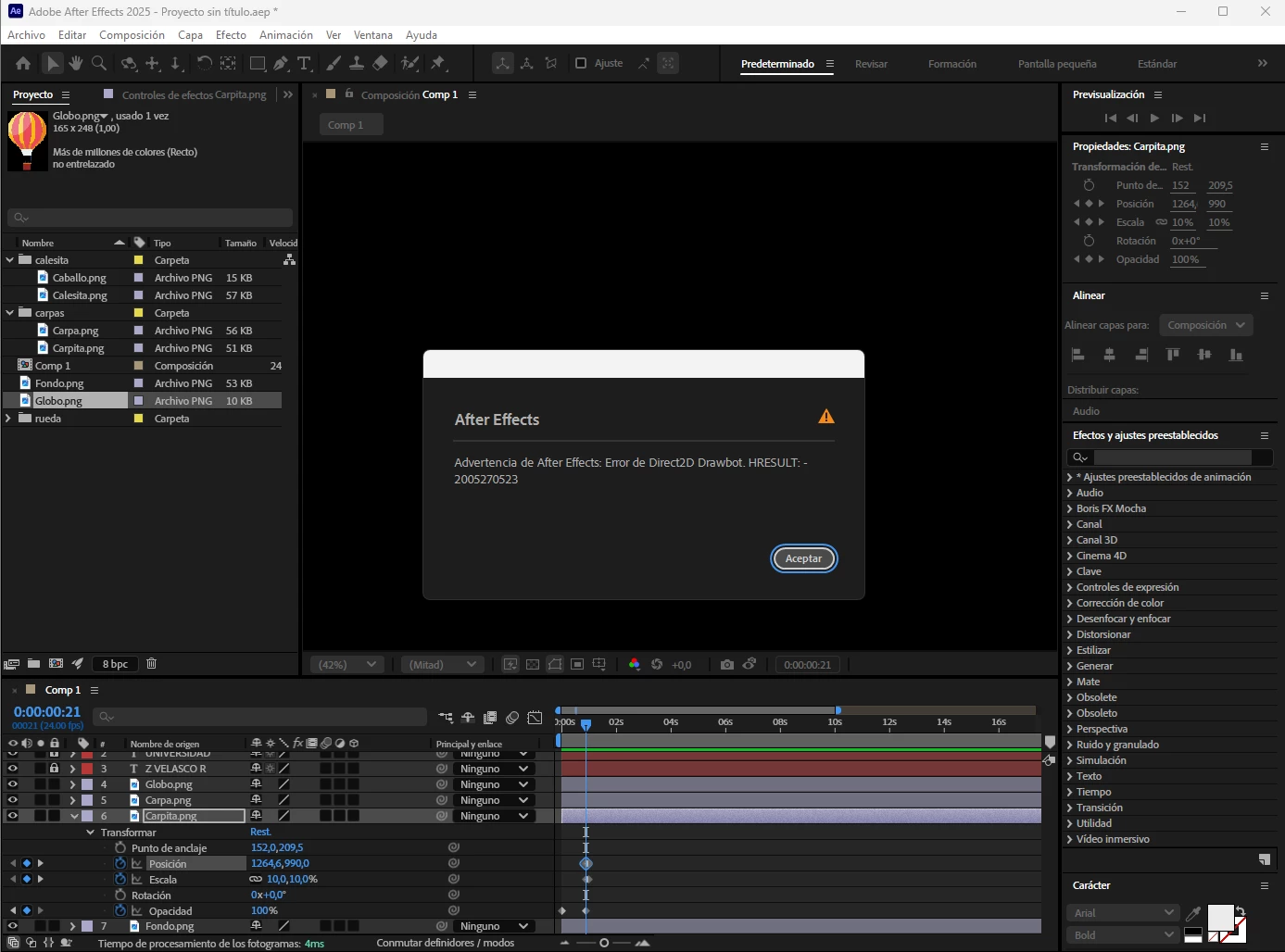Hide the Carpa.png layer with its eye
The image size is (1285, 952).
click(12, 800)
